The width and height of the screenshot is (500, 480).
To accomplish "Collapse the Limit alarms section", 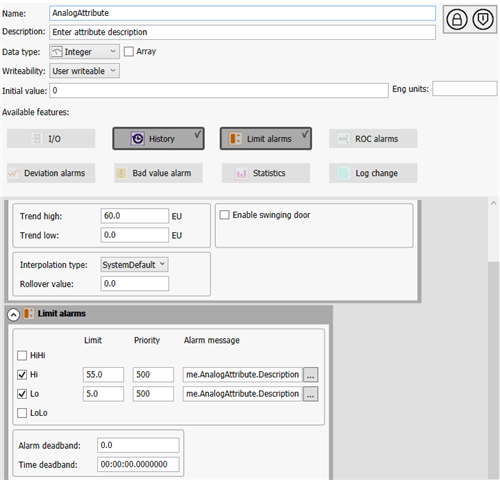I will click(13, 314).
